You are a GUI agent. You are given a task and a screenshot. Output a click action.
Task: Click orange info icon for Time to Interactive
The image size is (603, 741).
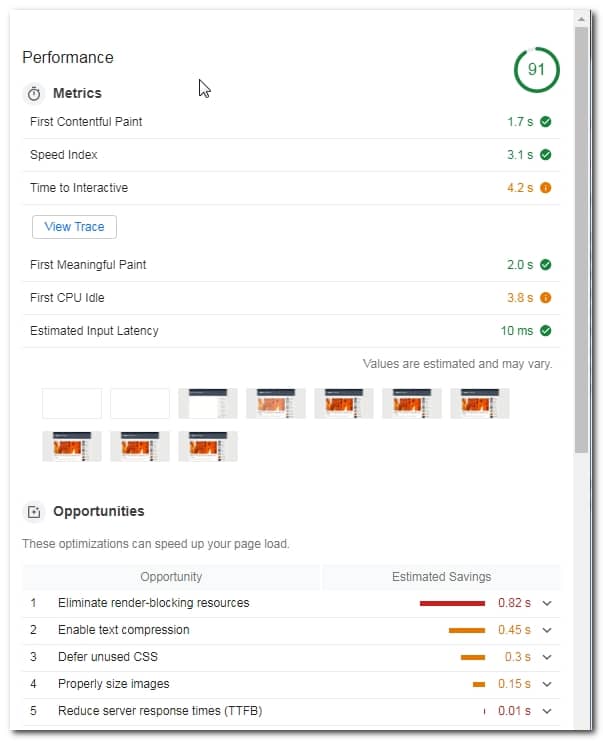click(x=545, y=188)
